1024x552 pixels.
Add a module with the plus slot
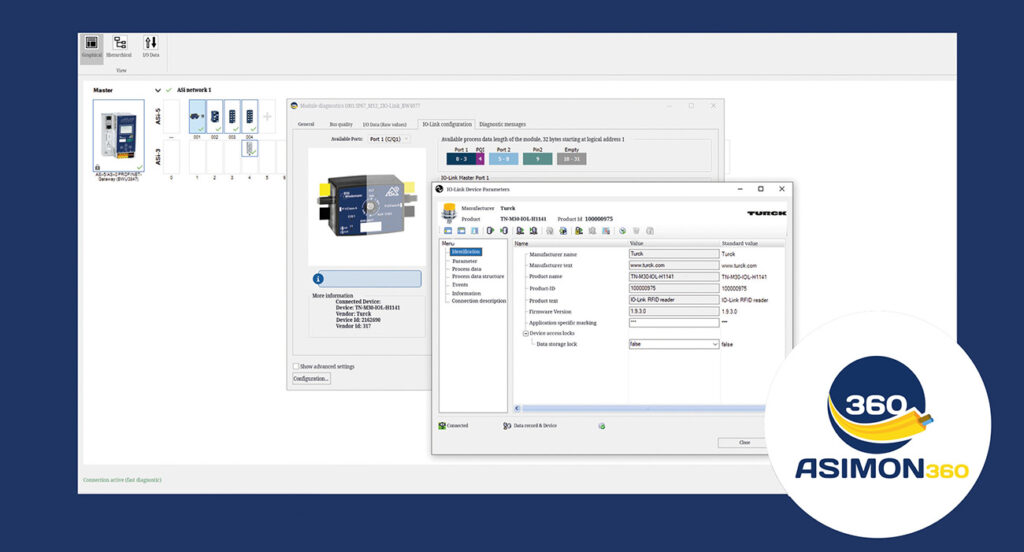(x=267, y=116)
